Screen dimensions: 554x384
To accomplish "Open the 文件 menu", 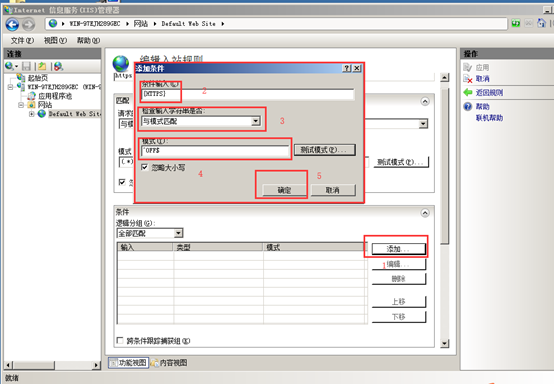I will coord(22,41).
